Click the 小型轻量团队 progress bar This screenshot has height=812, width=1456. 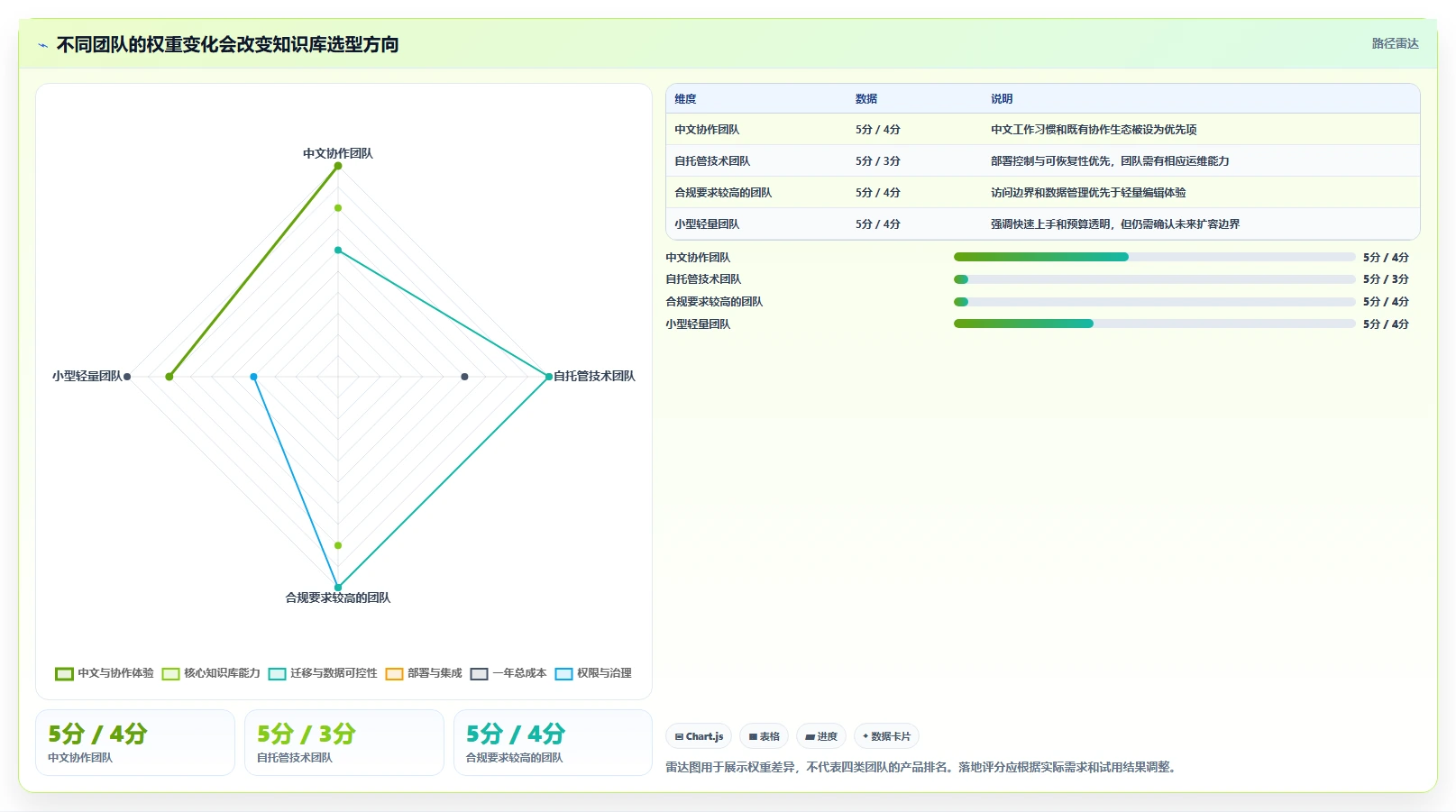[1154, 324]
